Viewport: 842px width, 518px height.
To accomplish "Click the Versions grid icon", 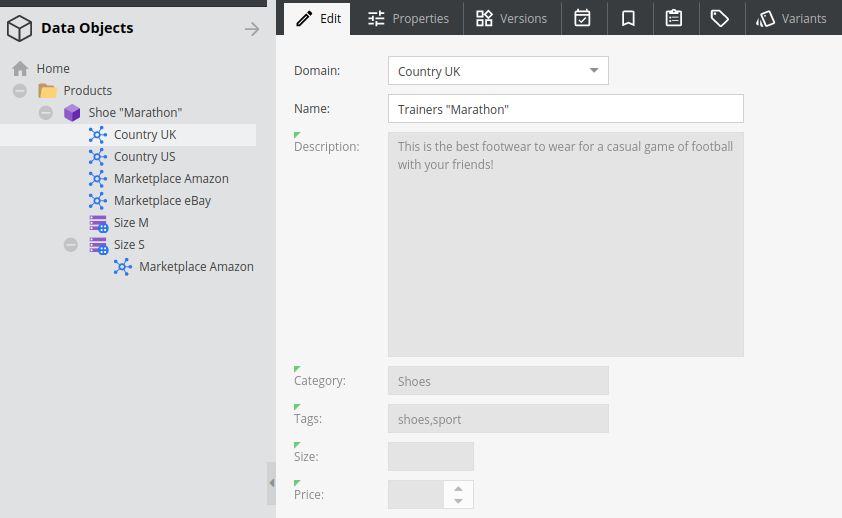I will pos(484,19).
